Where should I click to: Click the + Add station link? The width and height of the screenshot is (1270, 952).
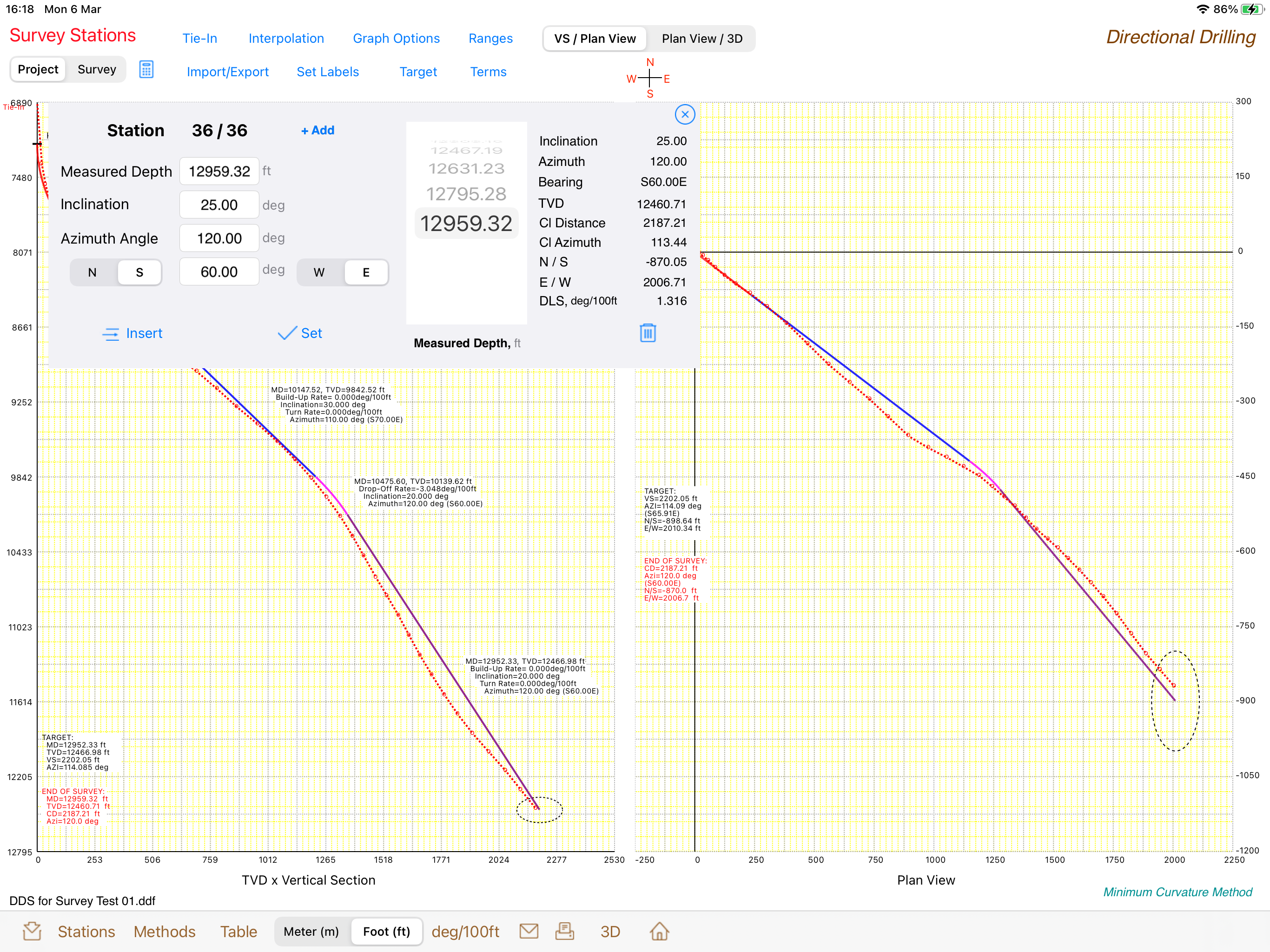click(317, 130)
